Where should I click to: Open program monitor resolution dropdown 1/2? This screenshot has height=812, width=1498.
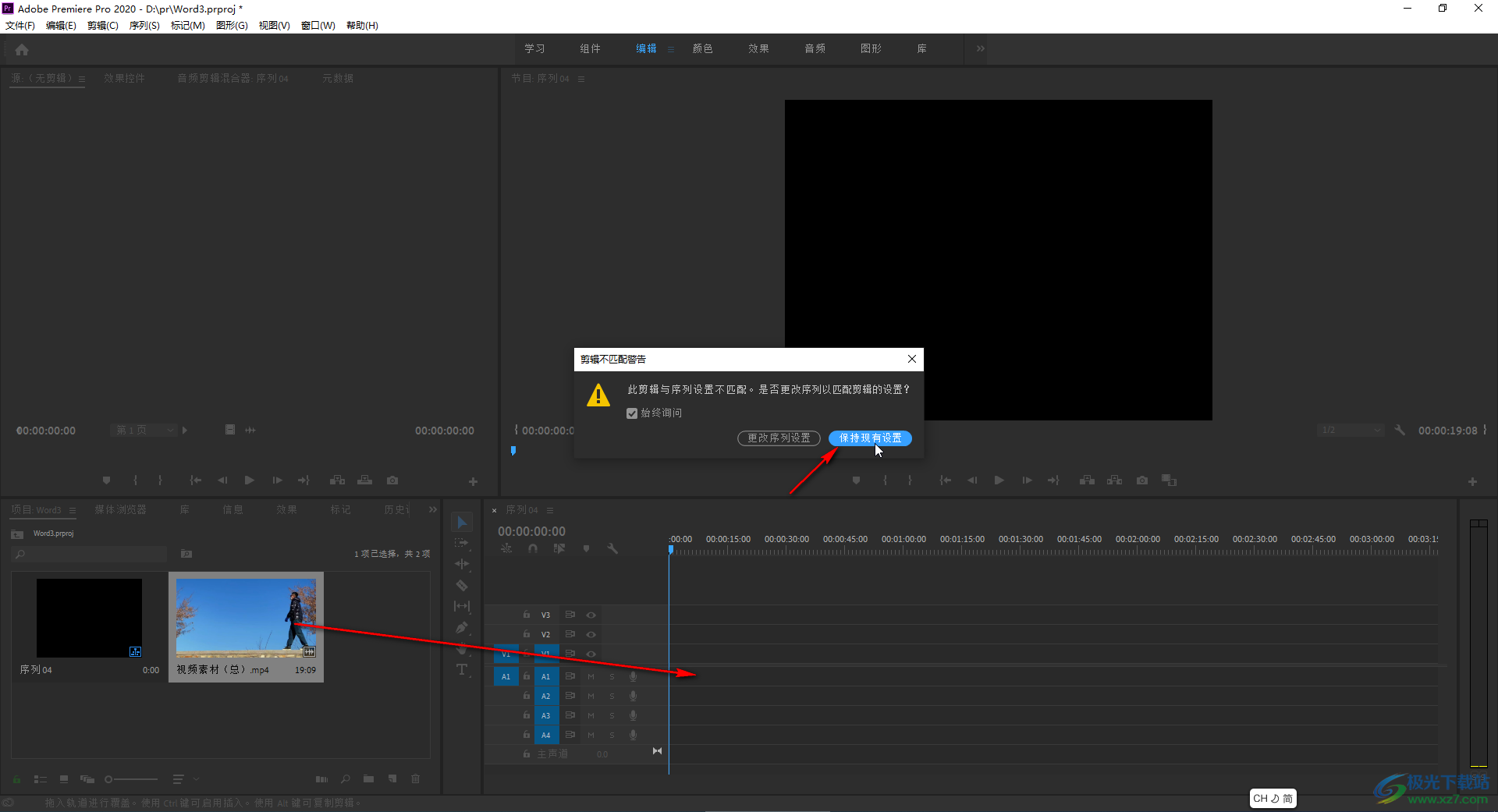[1351, 431]
